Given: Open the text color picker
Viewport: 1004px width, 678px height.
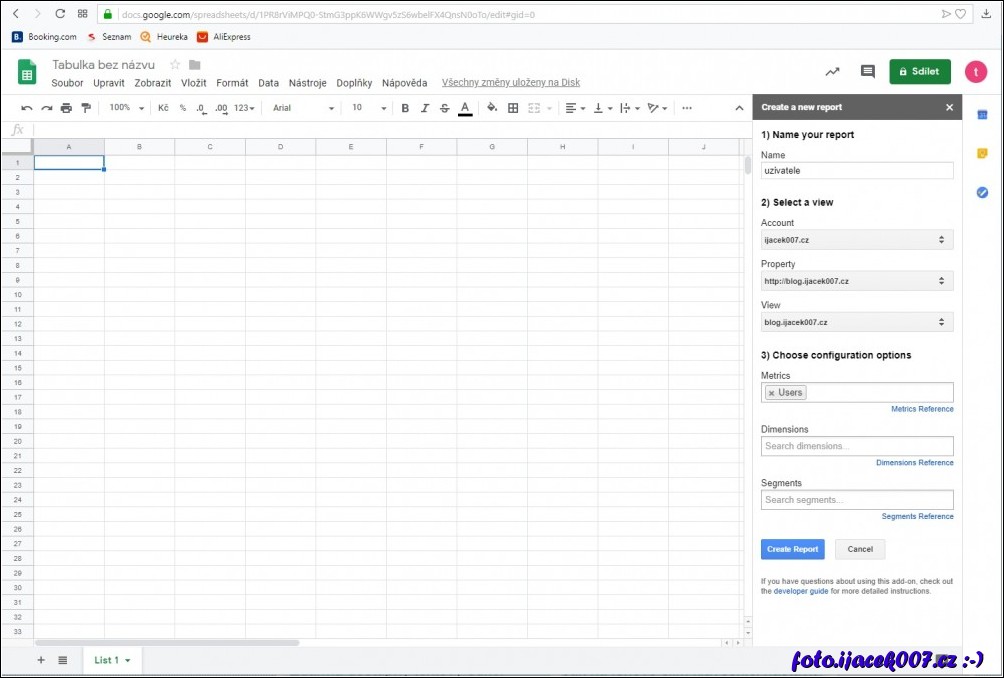Looking at the screenshot, I should 465,108.
